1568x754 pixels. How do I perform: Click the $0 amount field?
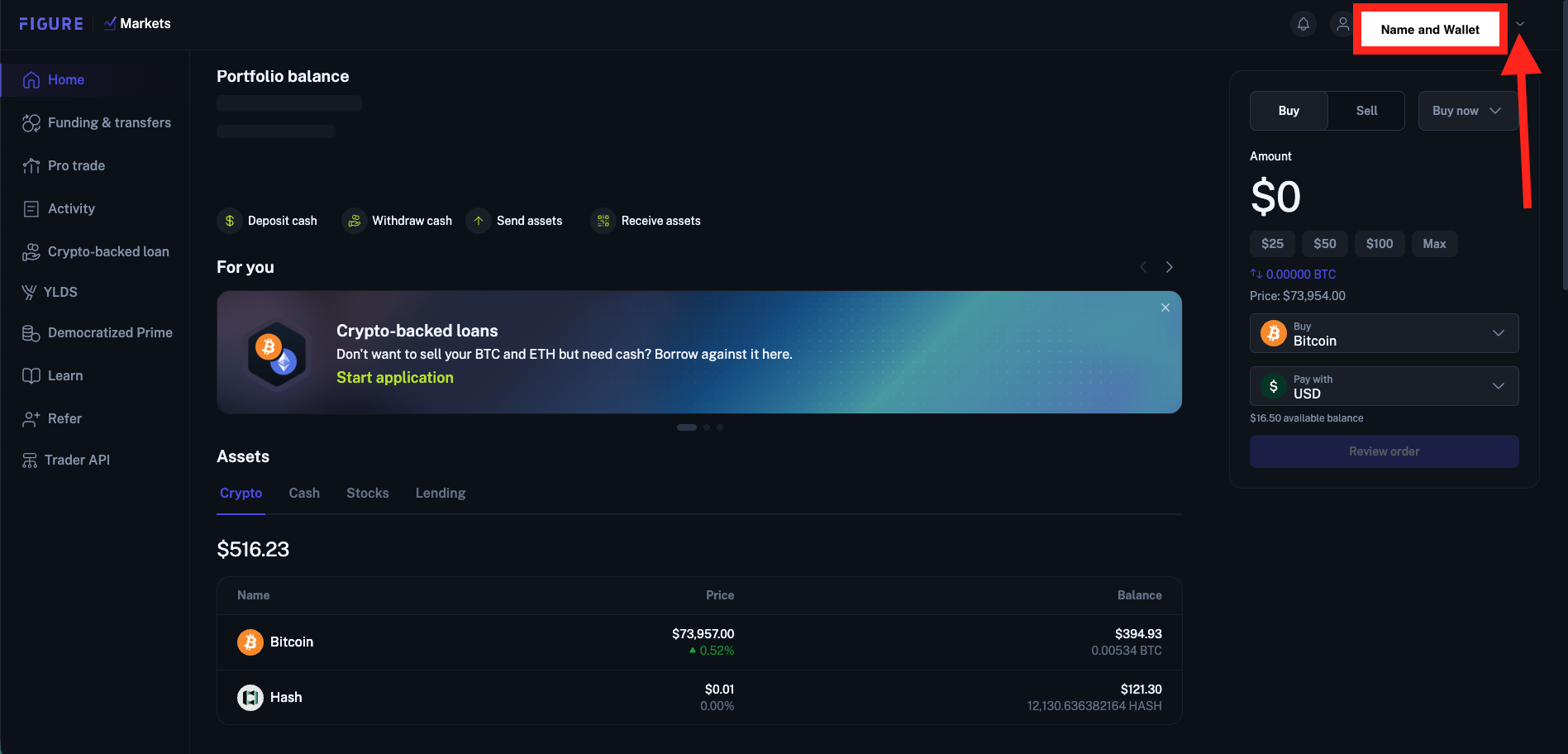pyautogui.click(x=1276, y=197)
